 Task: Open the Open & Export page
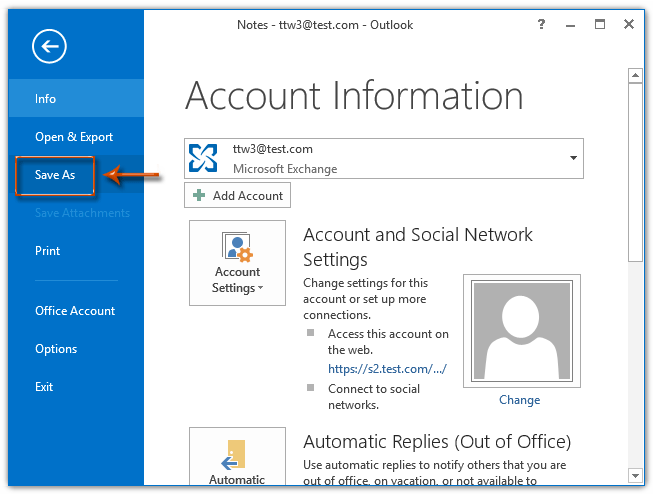coord(76,137)
